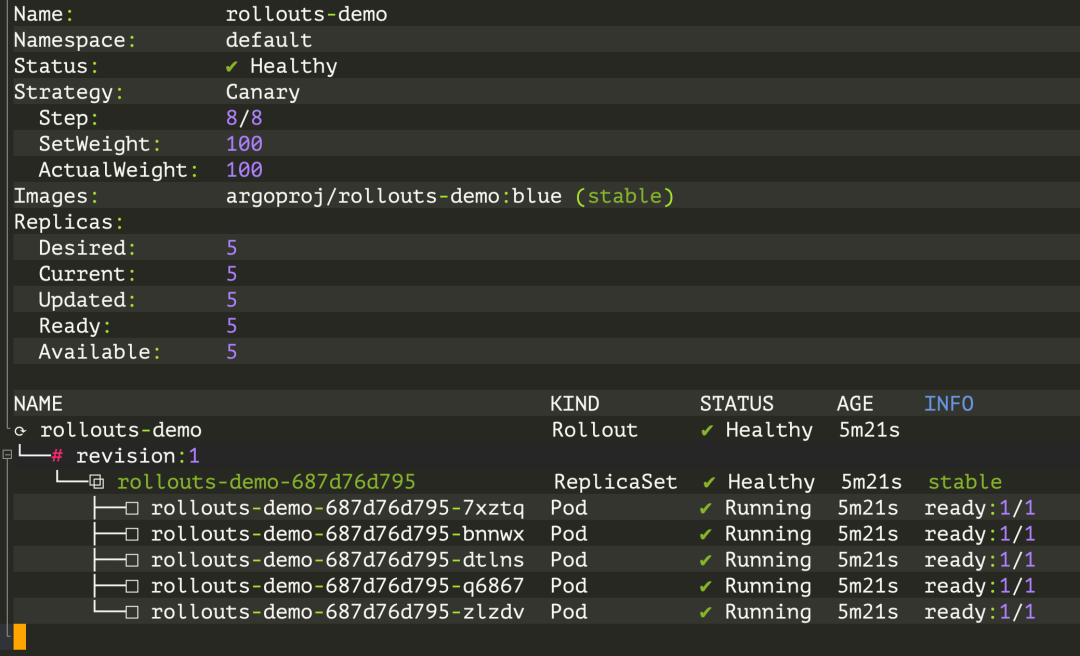1080x656 pixels.
Task: Click the Running checkmark for pod zlzdv
Action: click(705, 613)
